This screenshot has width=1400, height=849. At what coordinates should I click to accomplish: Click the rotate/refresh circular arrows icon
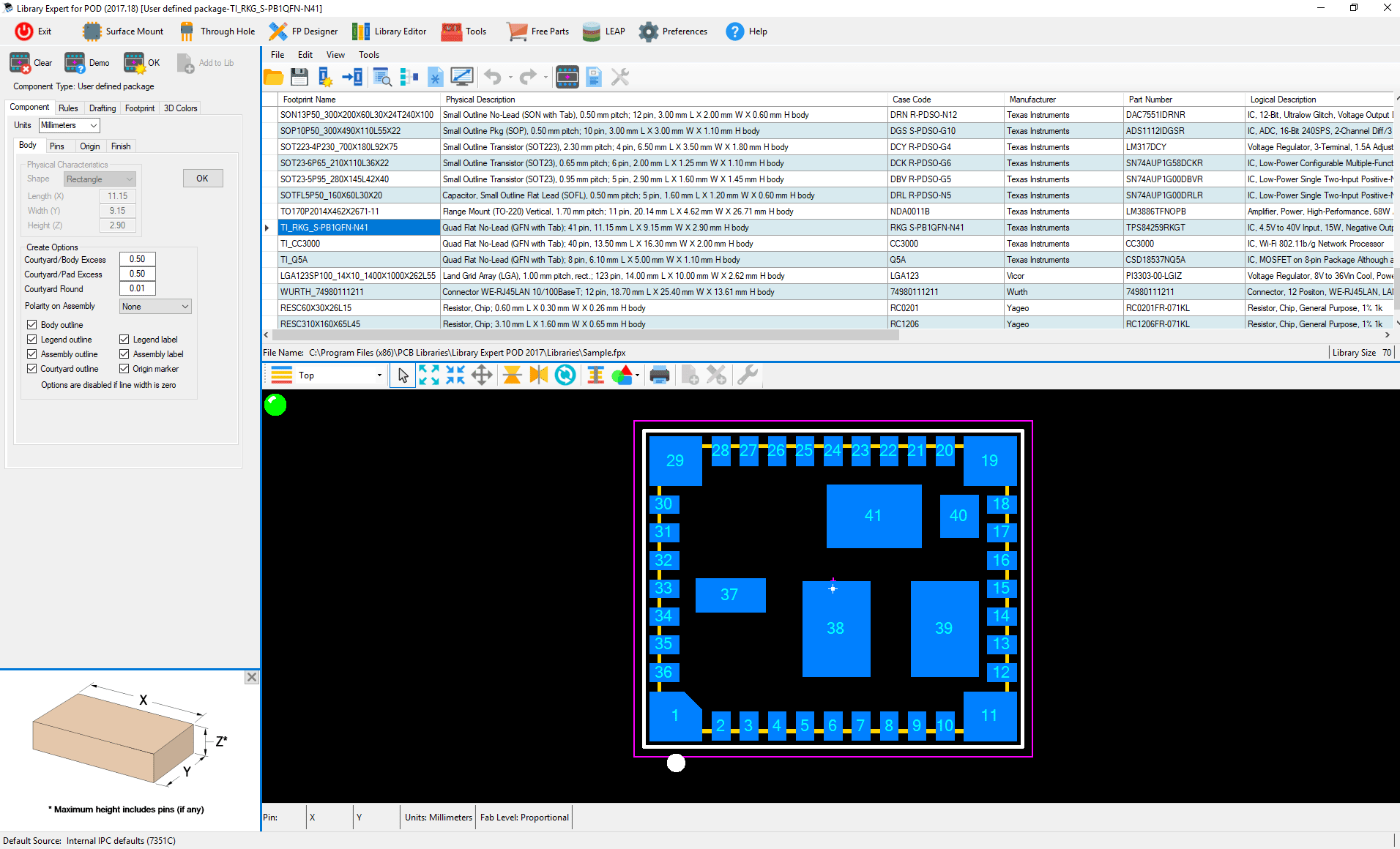tap(565, 375)
